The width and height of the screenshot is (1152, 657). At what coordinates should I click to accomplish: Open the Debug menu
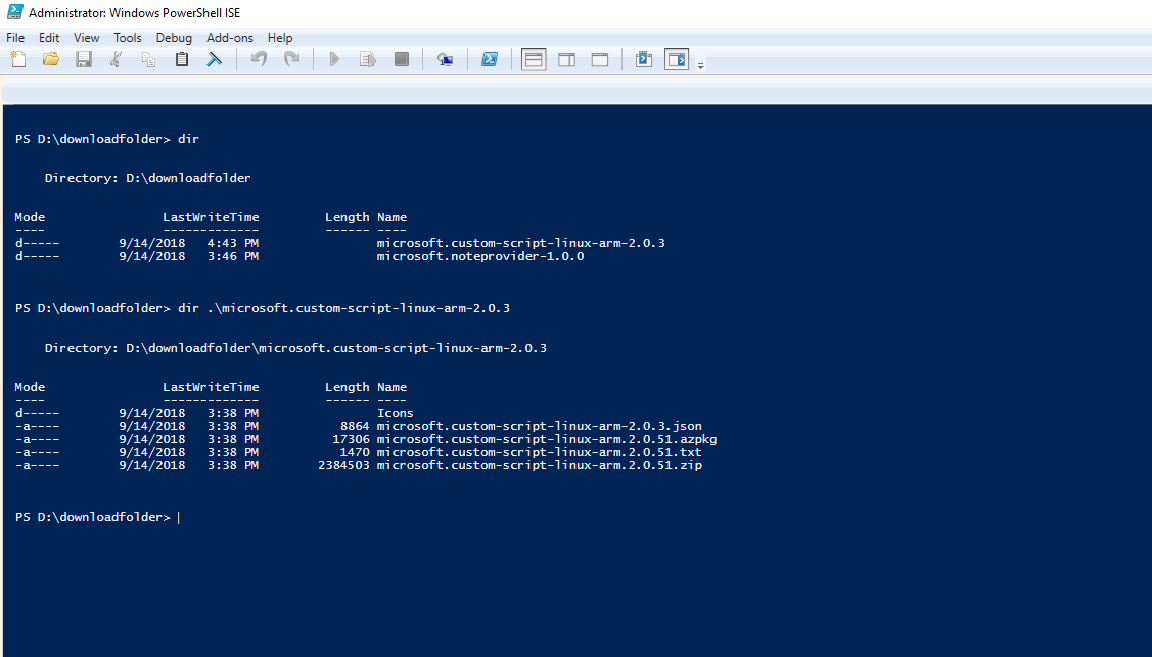[x=173, y=37]
